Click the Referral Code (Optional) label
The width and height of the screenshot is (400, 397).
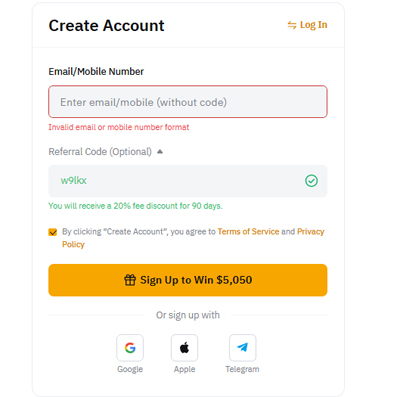click(x=100, y=152)
